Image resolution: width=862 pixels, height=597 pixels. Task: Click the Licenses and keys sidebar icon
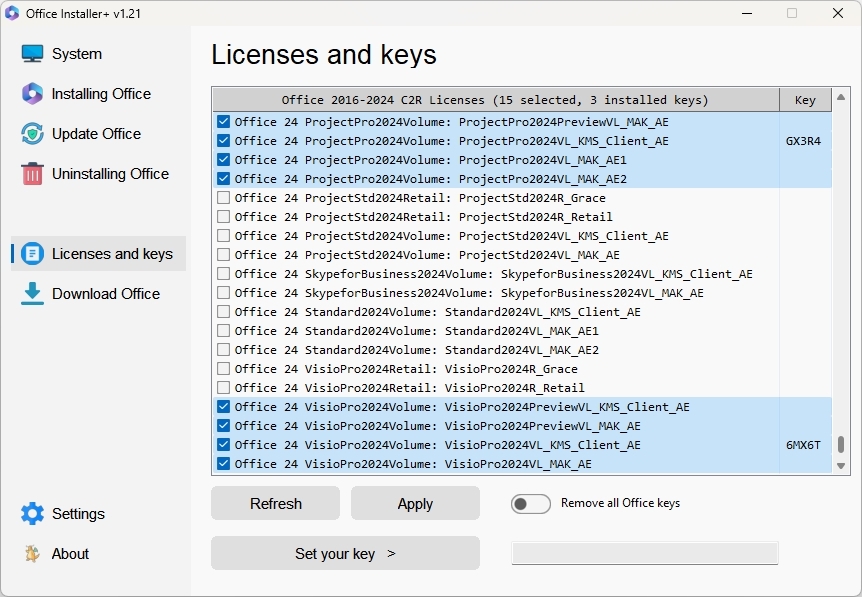tap(32, 254)
